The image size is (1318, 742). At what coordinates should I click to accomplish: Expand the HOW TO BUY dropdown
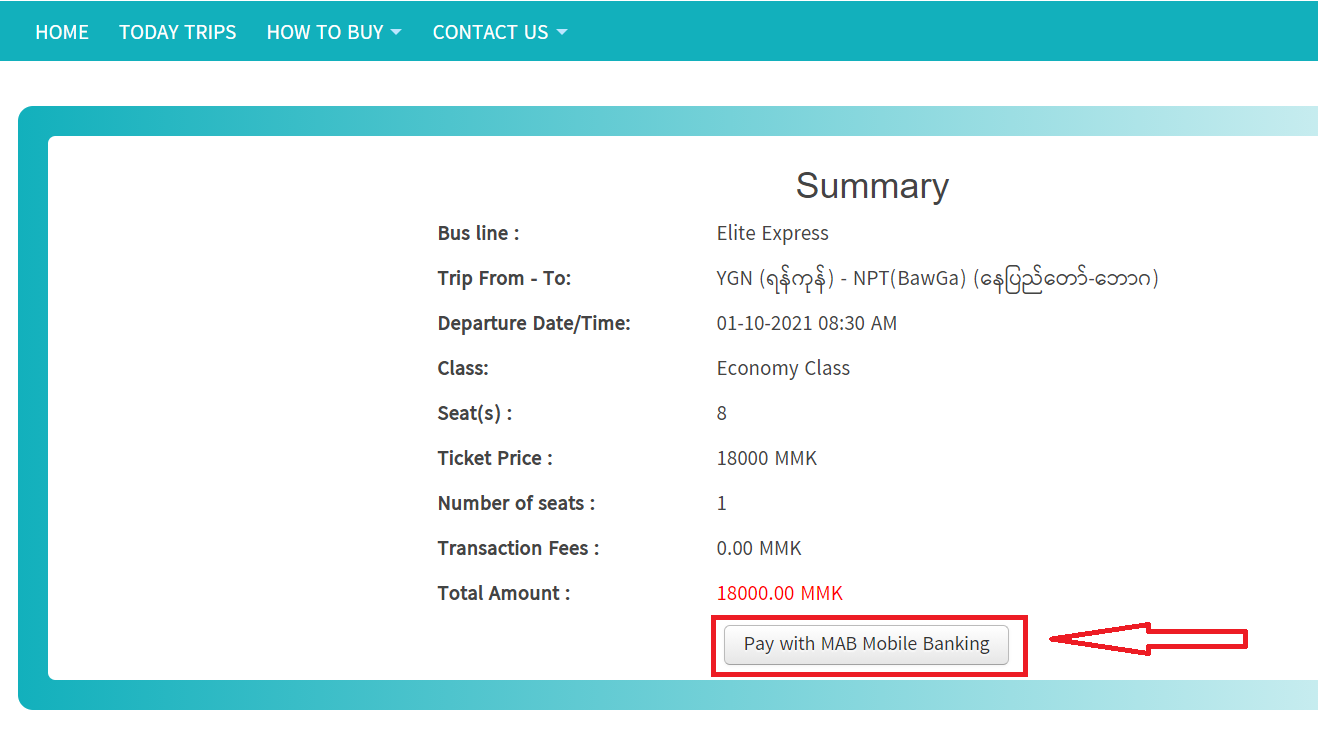coord(334,32)
